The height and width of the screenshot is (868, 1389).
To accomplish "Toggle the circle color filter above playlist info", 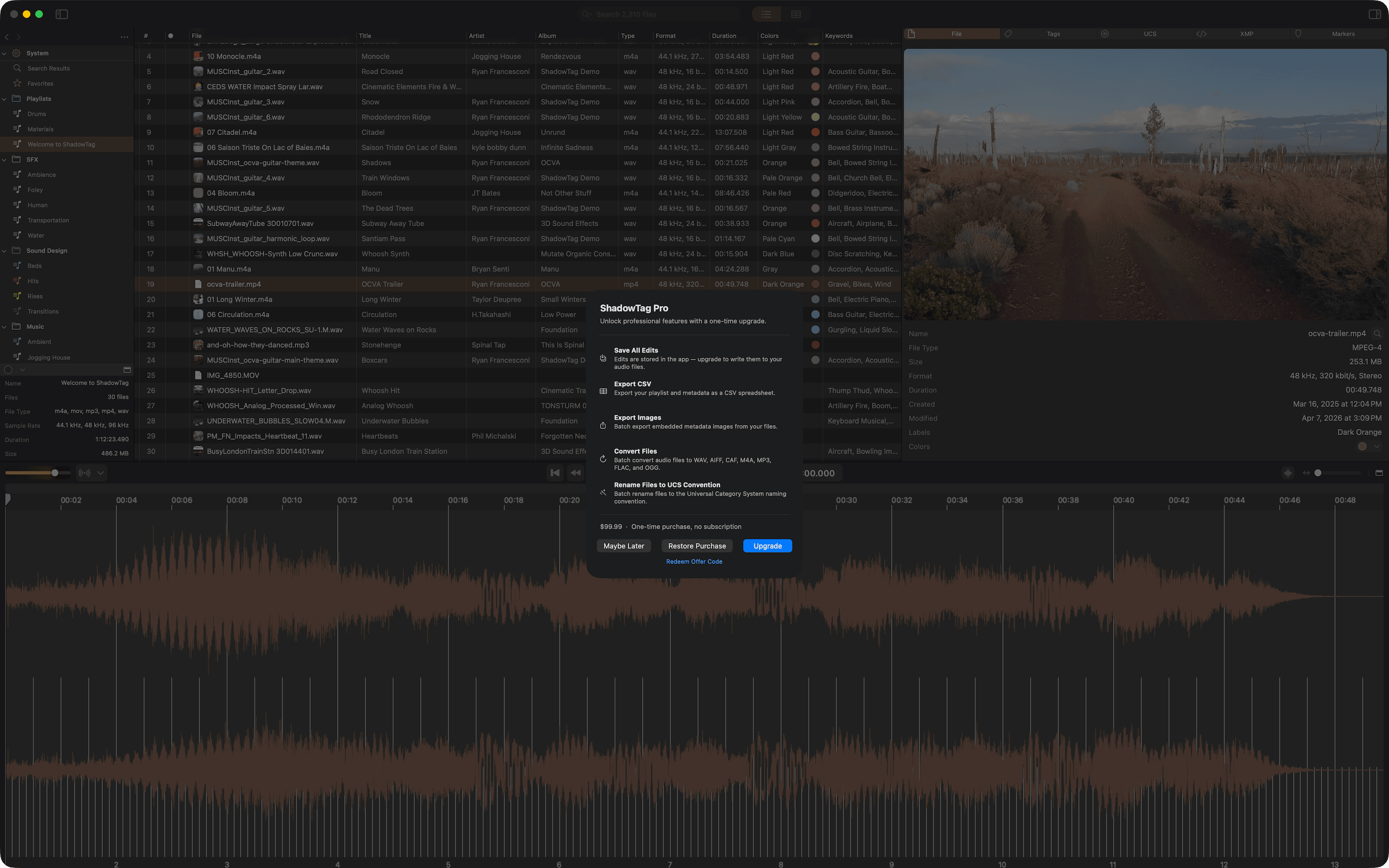I will pos(8,370).
